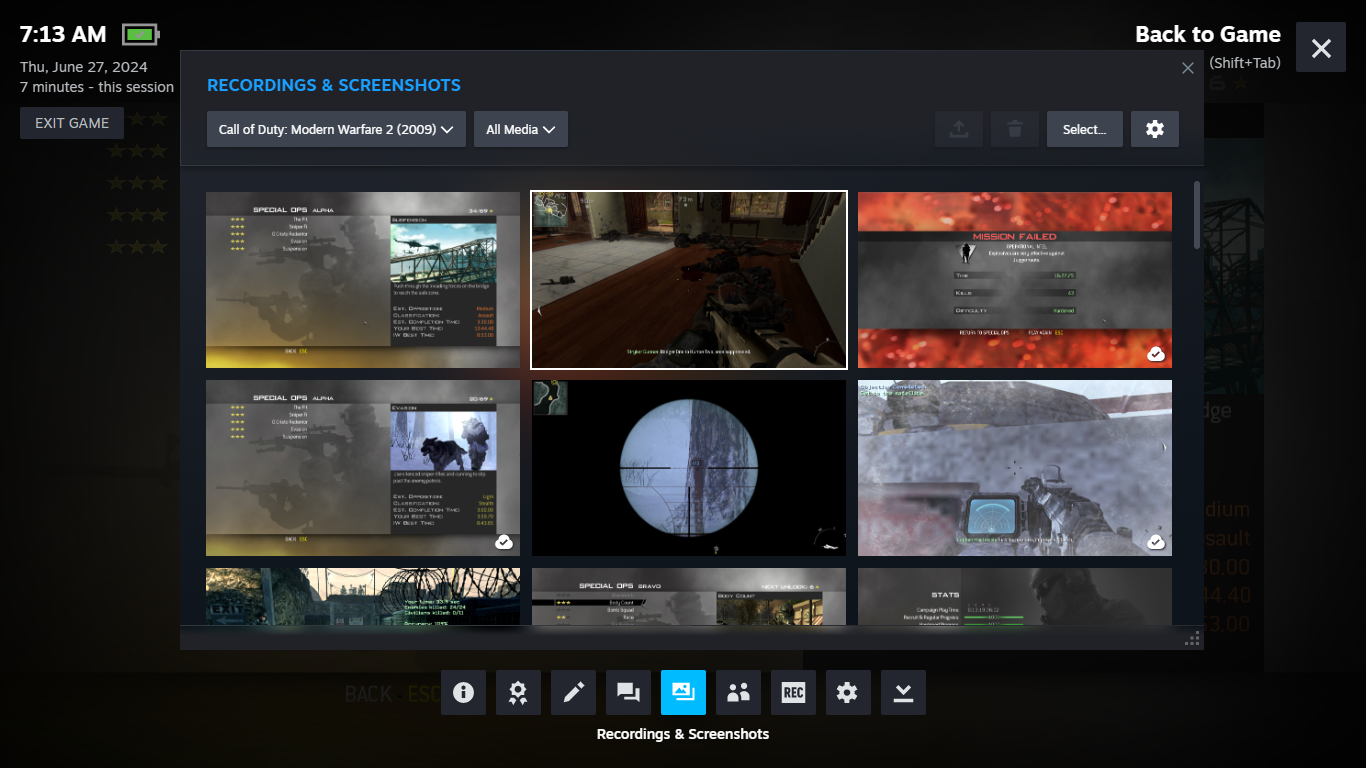This screenshot has height=768, width=1366.
Task: Click the panel resize grip corner
Action: coord(1192,638)
